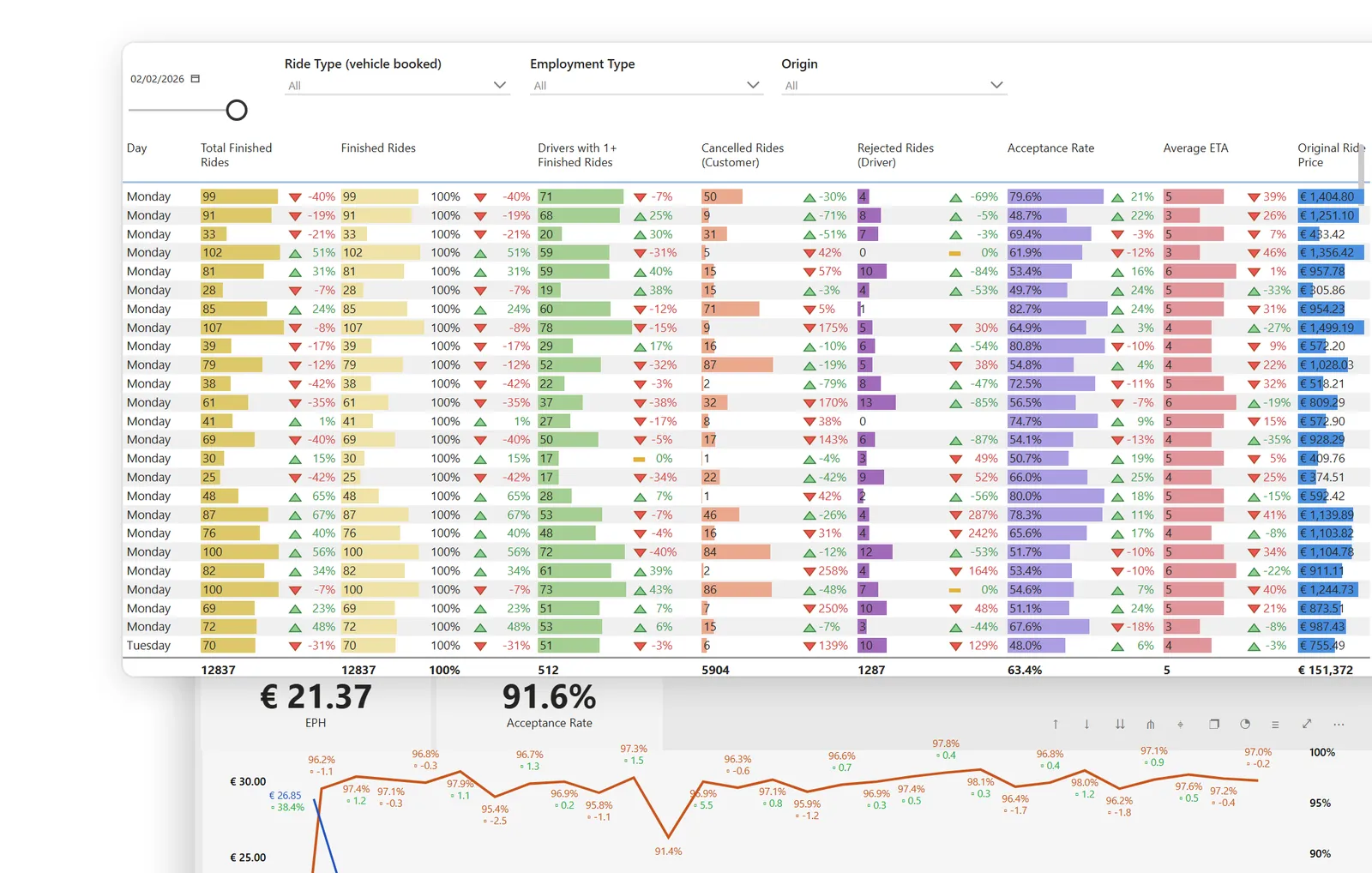Open the calendar picker icon beside date
The height and width of the screenshot is (873, 1372).
click(196, 78)
